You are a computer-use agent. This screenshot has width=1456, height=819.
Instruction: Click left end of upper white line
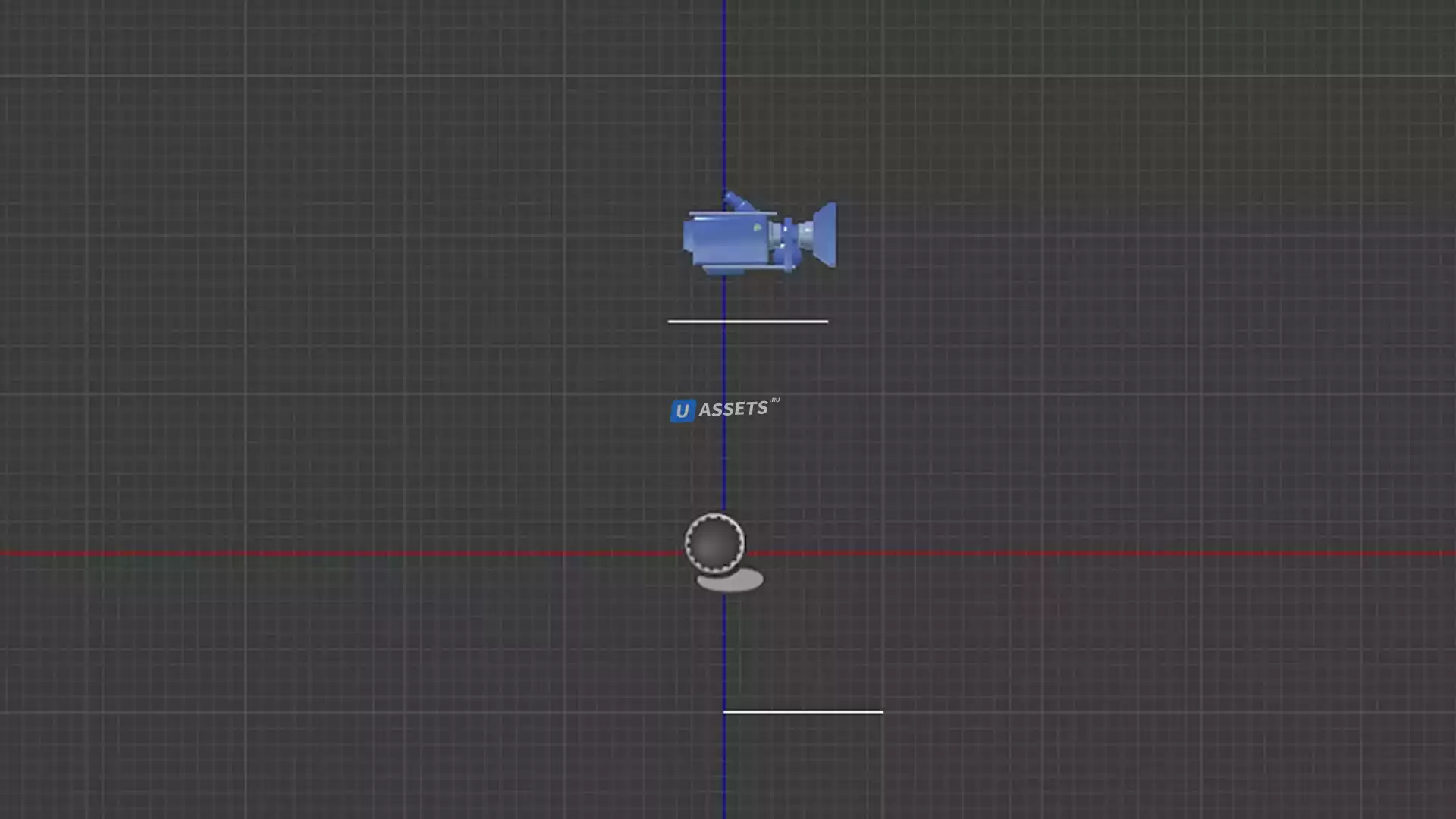point(670,322)
